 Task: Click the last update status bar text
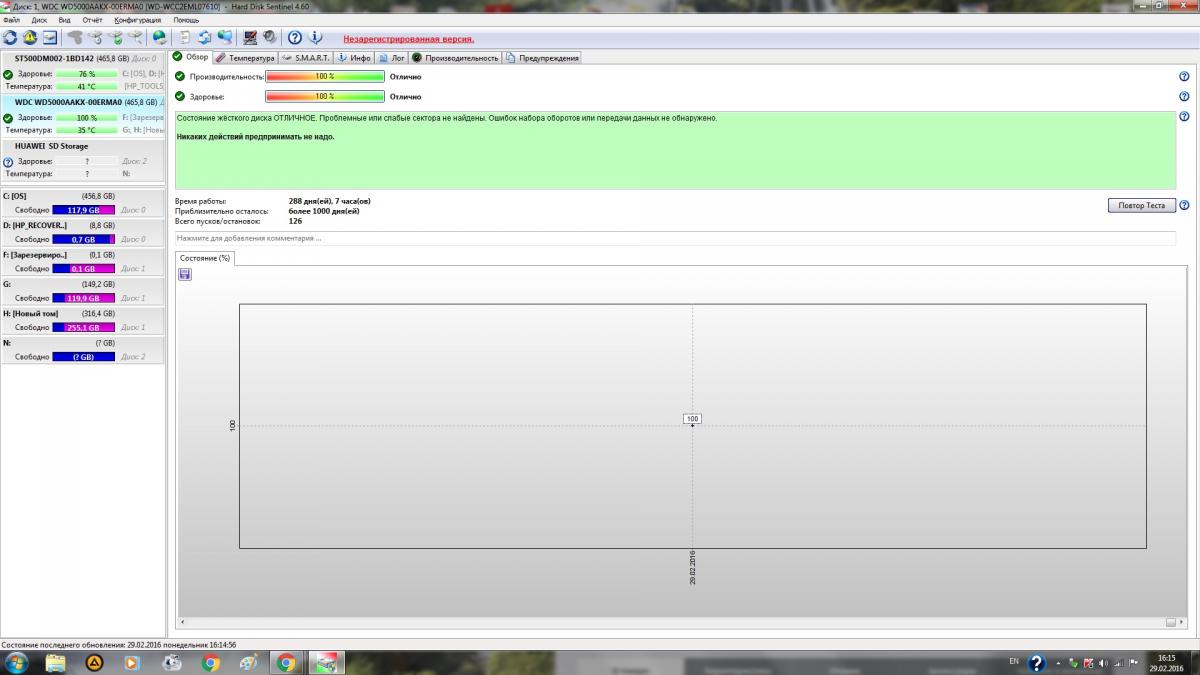(x=119, y=645)
